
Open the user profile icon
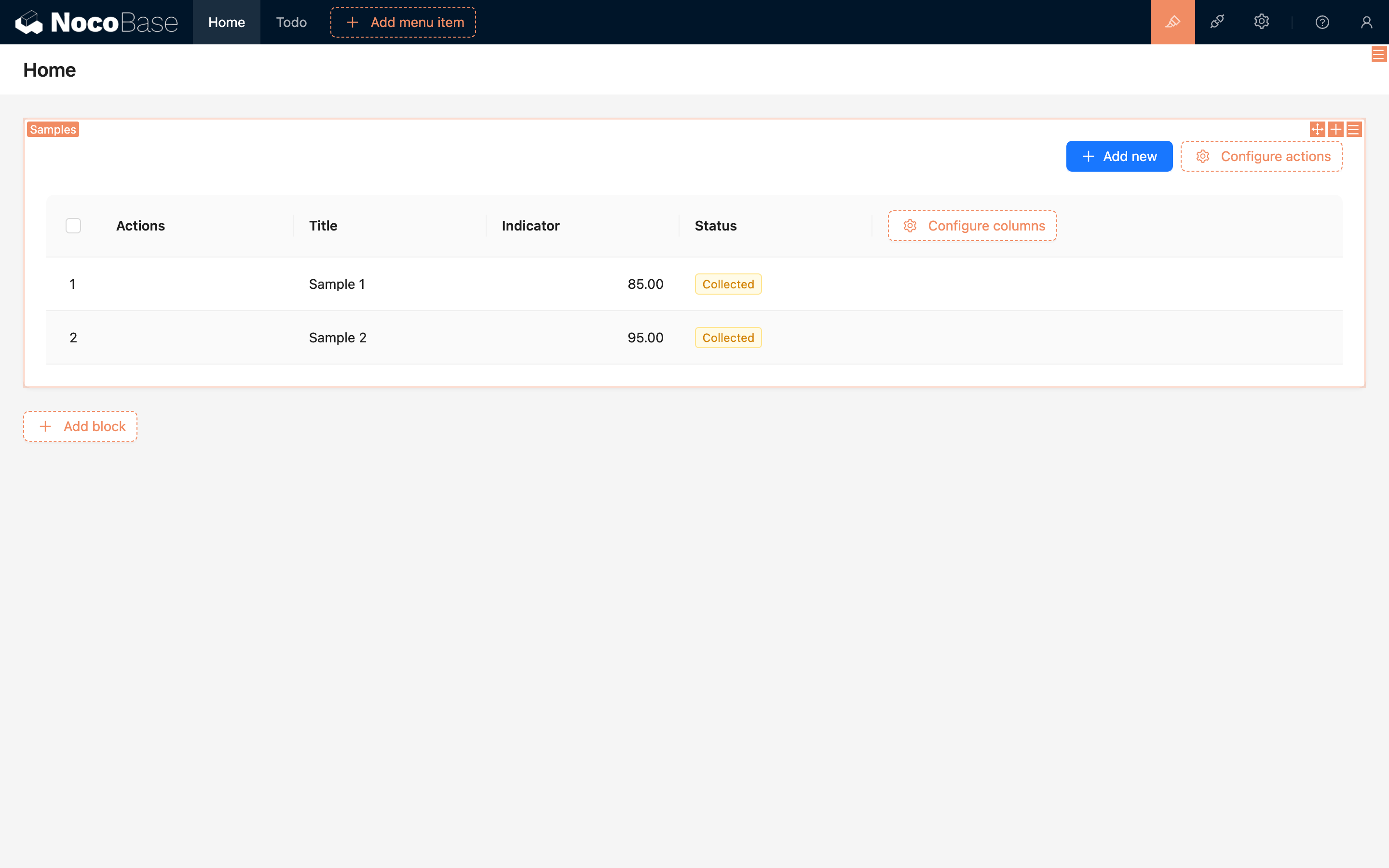pyautogui.click(x=1365, y=22)
